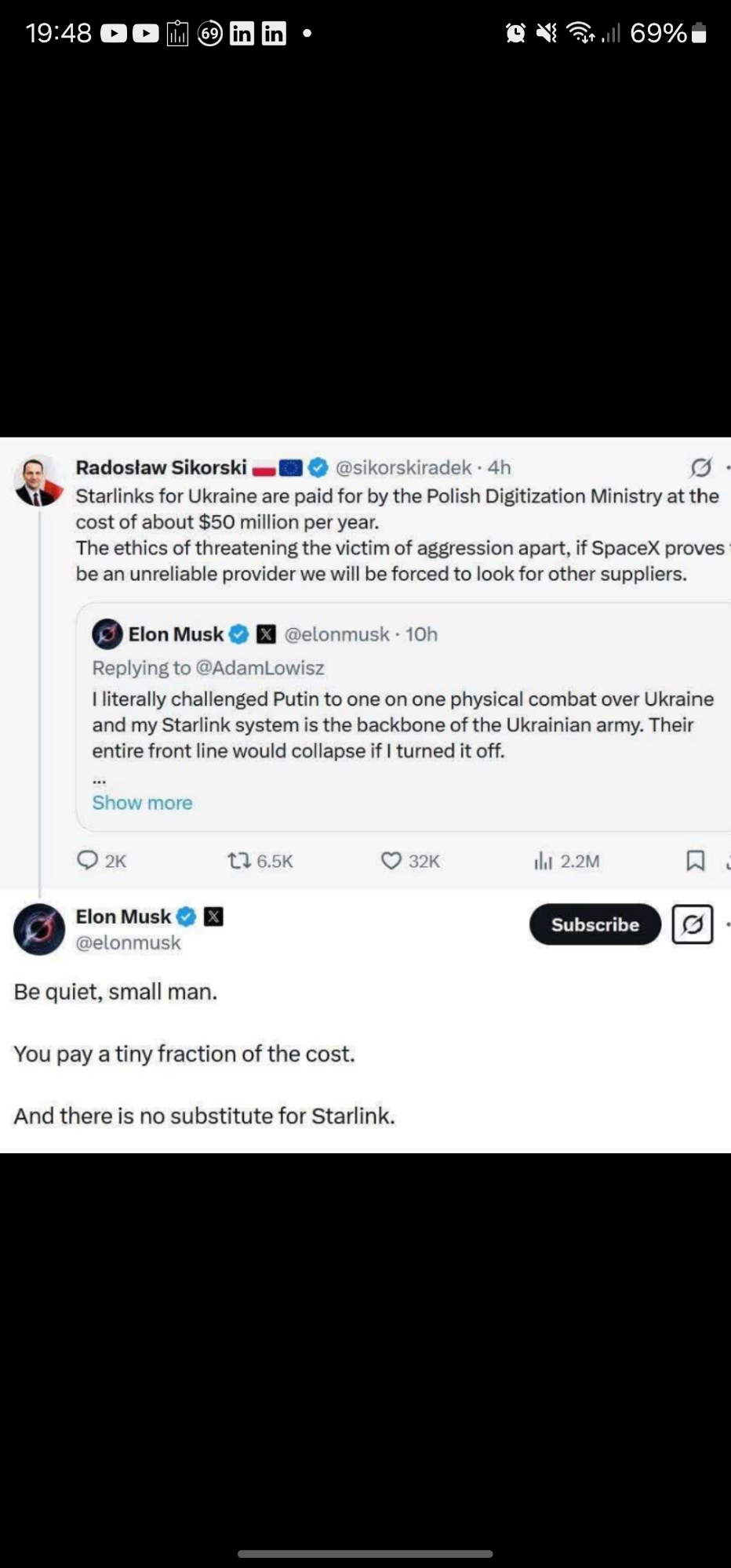Open Elon Musk's profile avatar on reply

[x=39, y=929]
